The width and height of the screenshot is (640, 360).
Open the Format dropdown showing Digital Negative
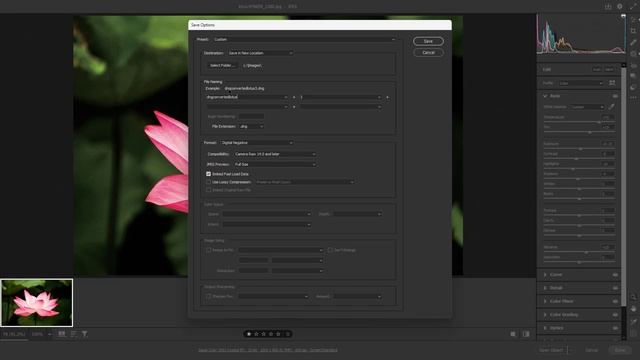coord(257,143)
